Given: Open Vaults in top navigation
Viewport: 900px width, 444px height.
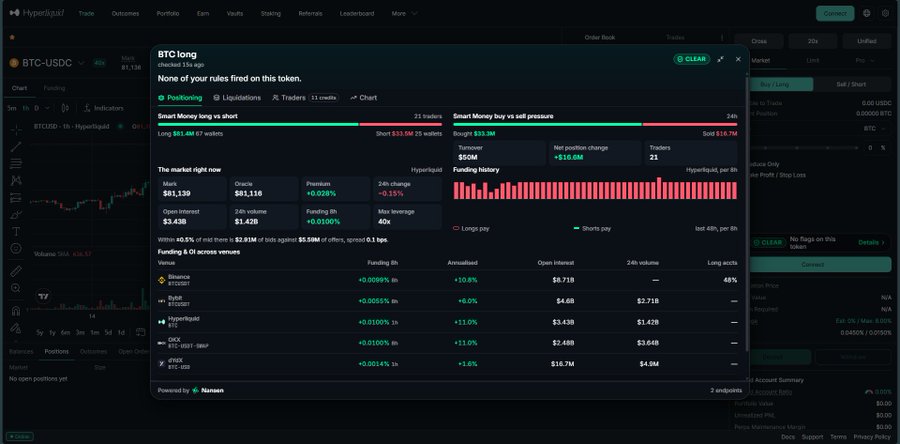Looking at the screenshot, I should (235, 13).
